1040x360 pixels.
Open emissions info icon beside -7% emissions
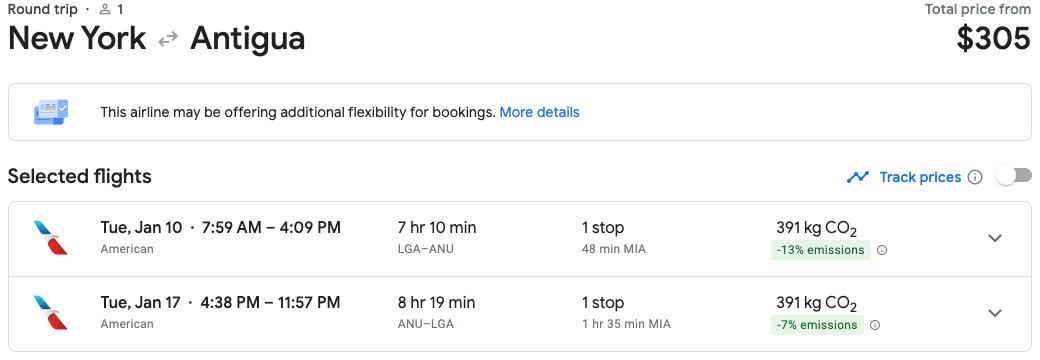tap(875, 326)
